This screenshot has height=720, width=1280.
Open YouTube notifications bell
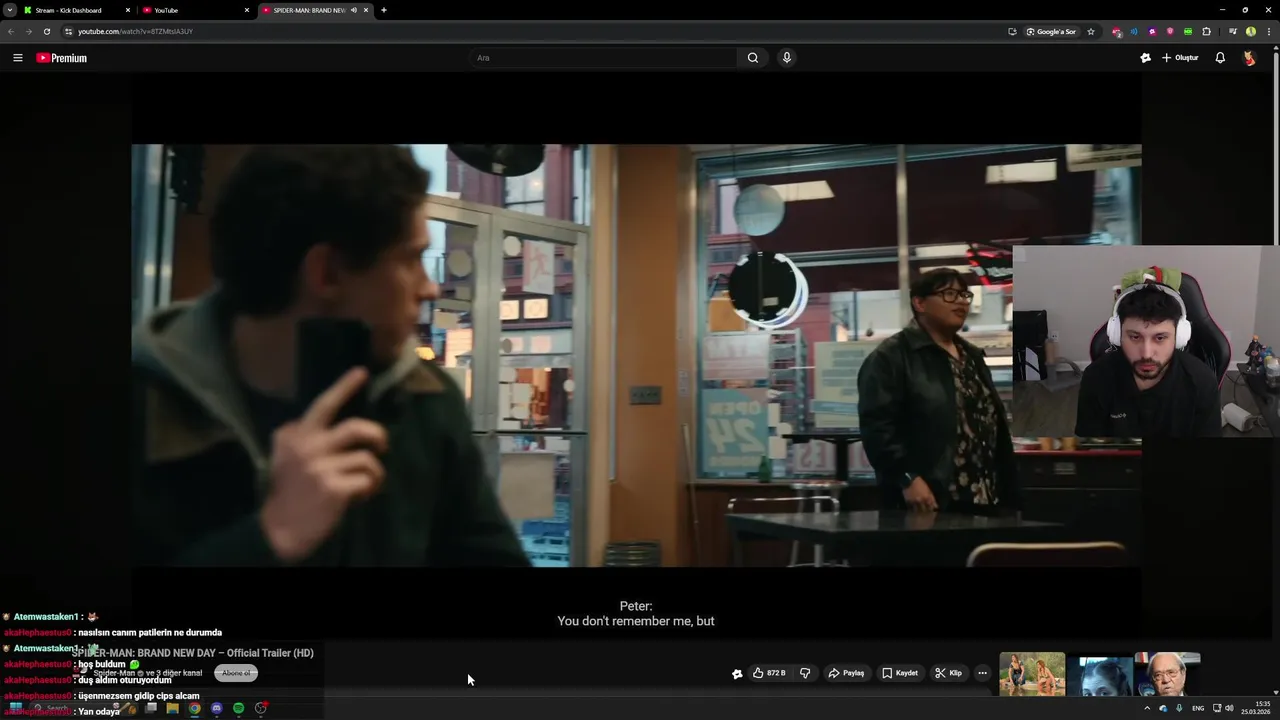[1220, 58]
